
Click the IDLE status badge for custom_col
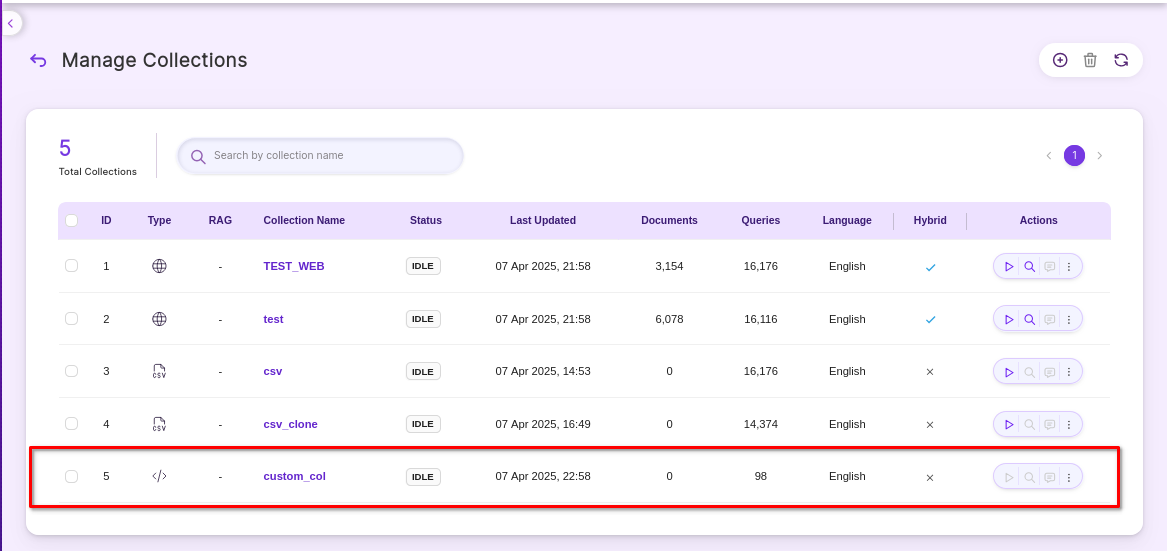coord(423,476)
